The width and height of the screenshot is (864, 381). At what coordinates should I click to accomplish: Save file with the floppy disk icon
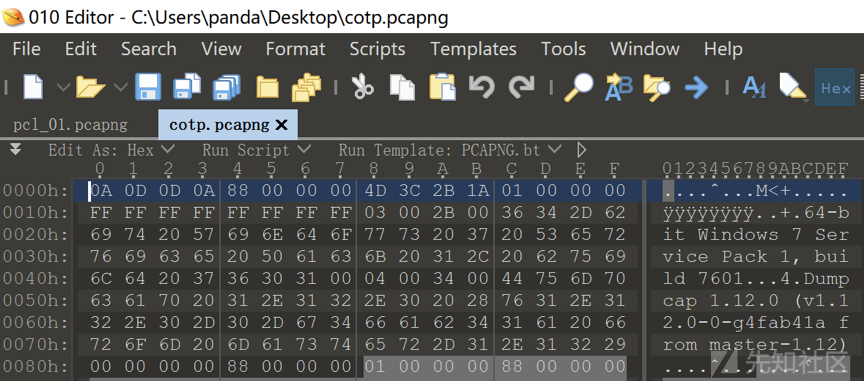coord(148,87)
